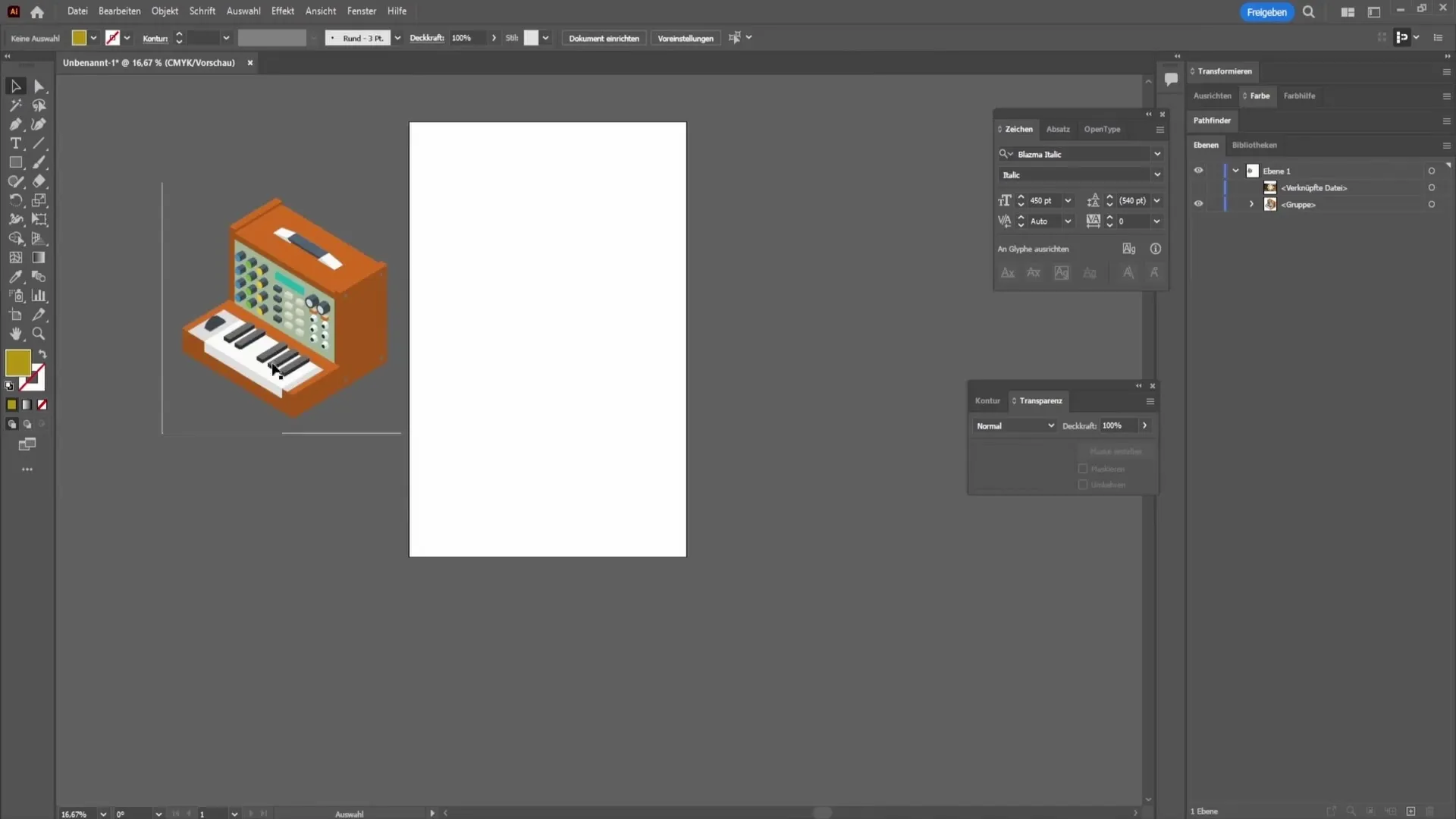Open the Pathfinder panel

[1212, 121]
